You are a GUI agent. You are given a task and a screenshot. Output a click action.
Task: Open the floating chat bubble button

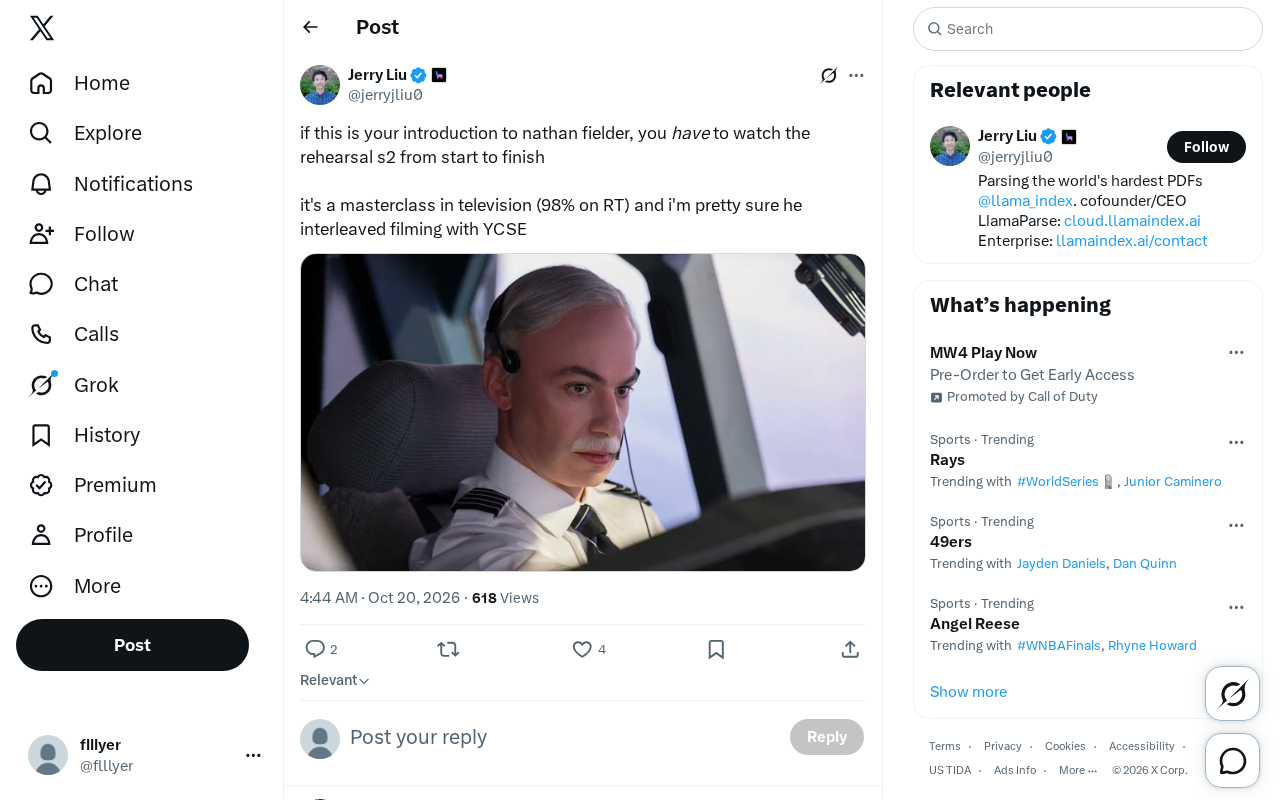pos(1232,761)
